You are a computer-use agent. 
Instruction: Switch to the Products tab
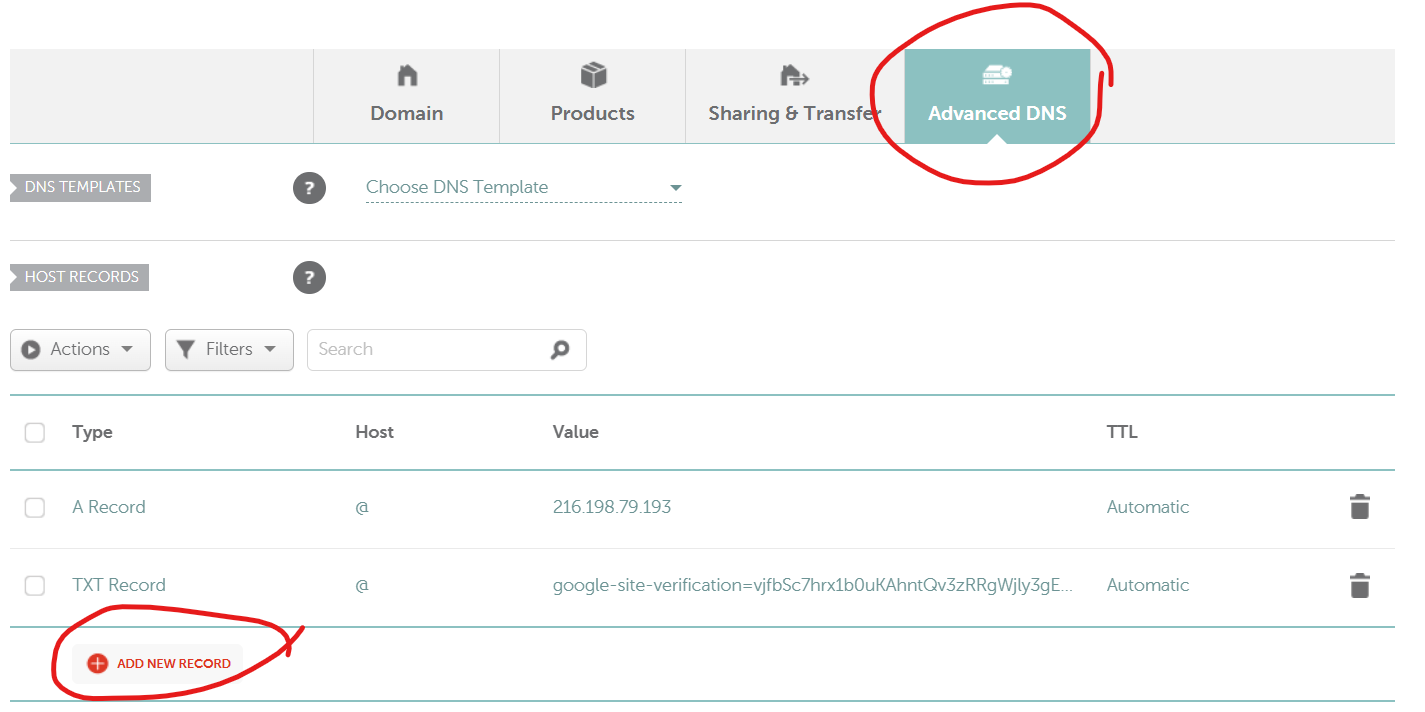pyautogui.click(x=592, y=96)
